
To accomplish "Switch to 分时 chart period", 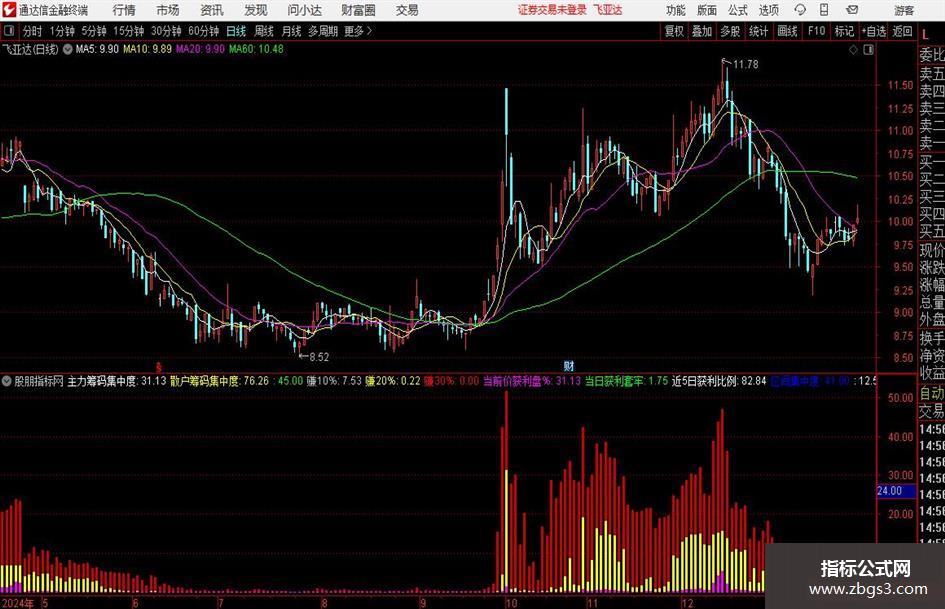I will tap(32, 31).
